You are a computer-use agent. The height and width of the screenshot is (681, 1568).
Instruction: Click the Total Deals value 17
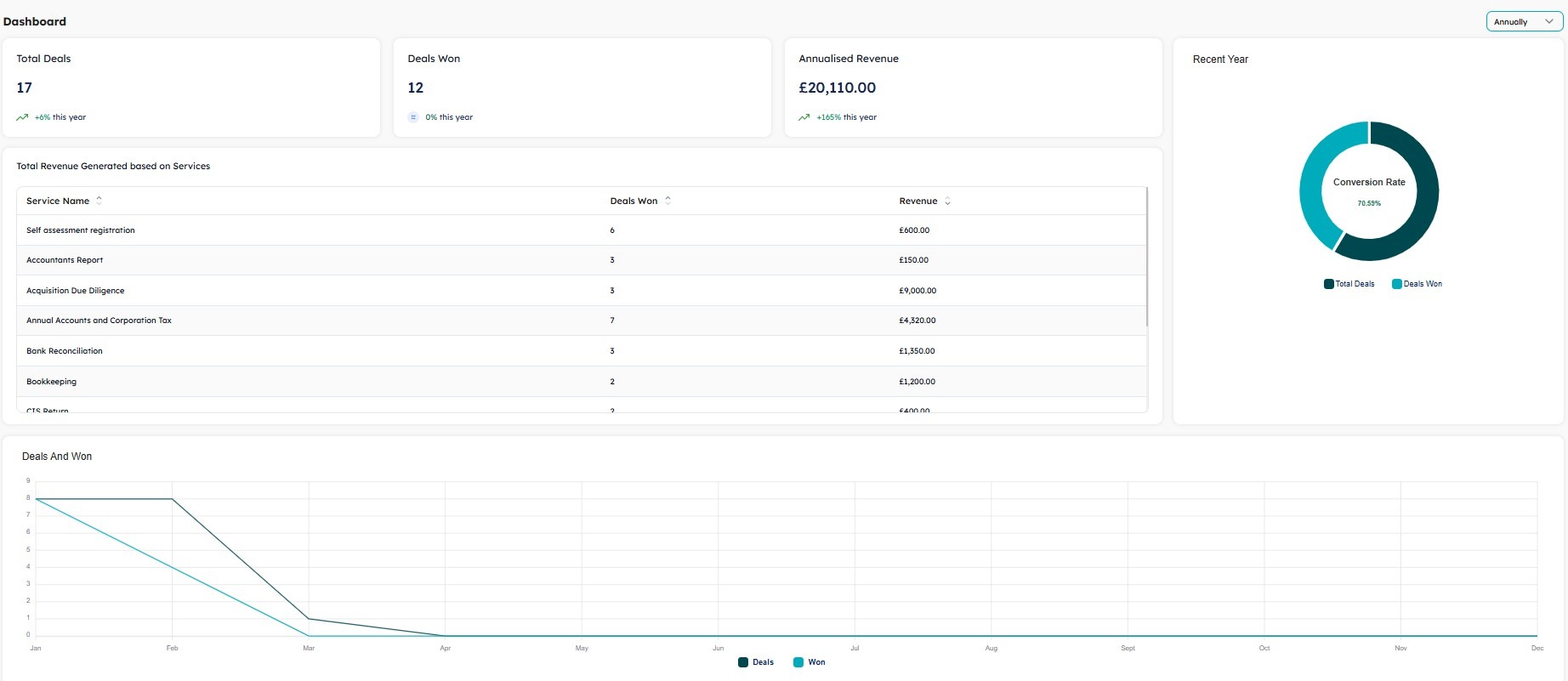click(24, 88)
